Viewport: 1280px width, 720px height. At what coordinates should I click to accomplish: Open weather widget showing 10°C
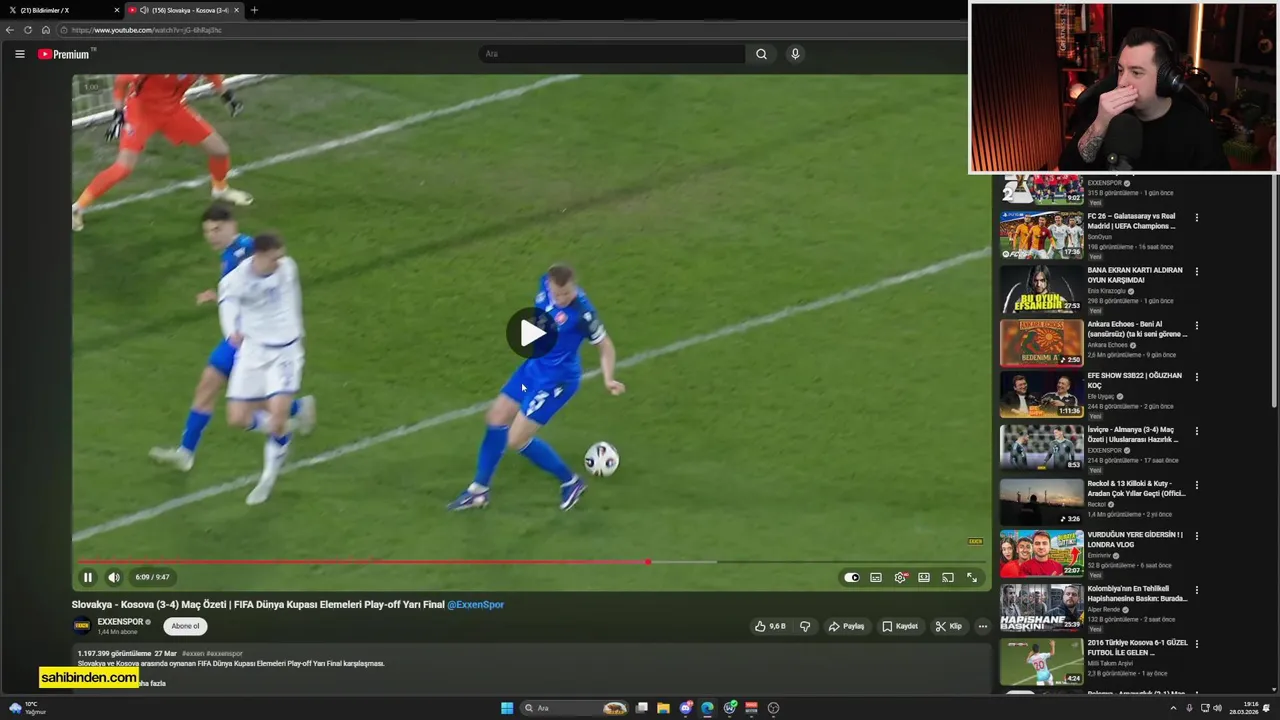click(x=26, y=708)
